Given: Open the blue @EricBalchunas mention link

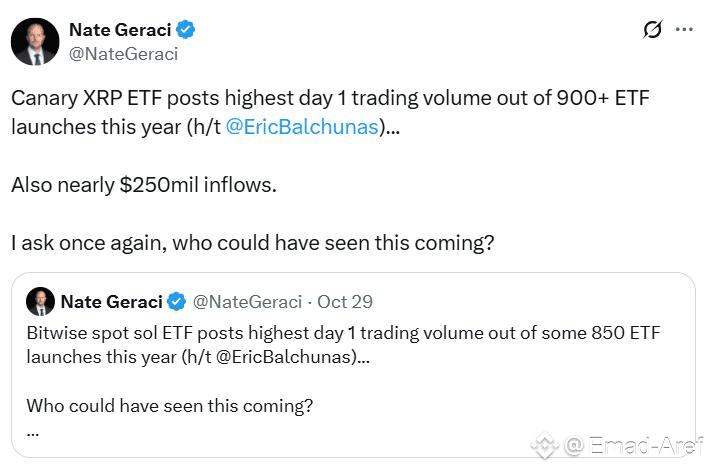Looking at the screenshot, I should (x=302, y=127).
